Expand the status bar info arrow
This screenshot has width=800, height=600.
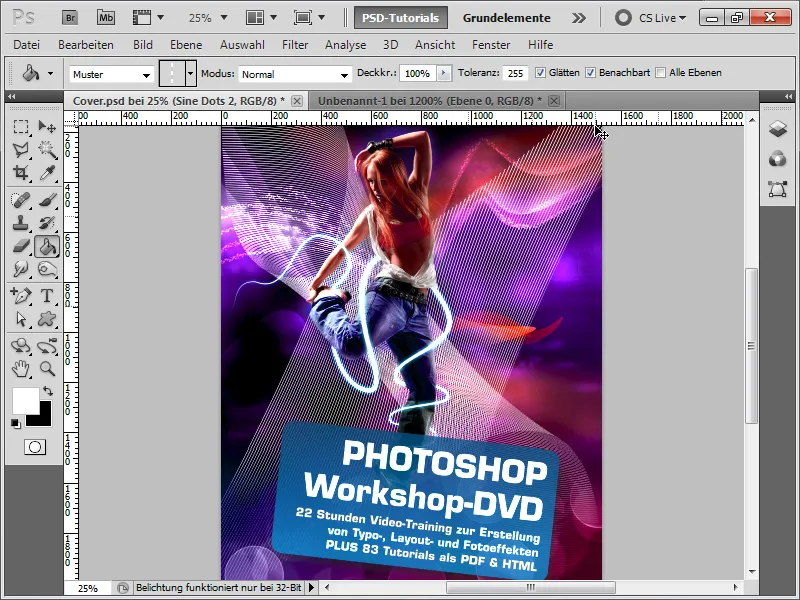311,588
